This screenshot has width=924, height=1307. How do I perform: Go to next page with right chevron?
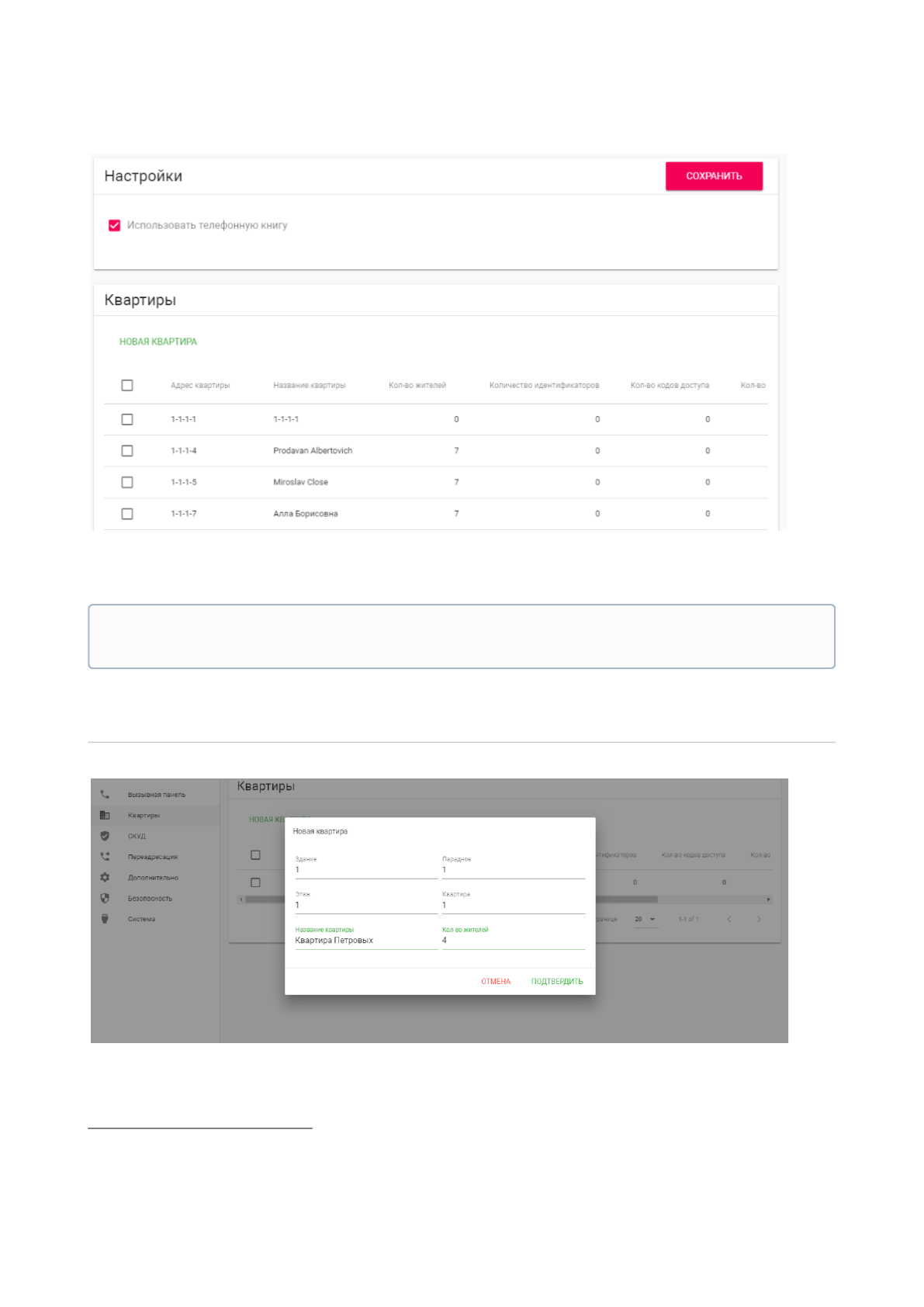(x=758, y=920)
